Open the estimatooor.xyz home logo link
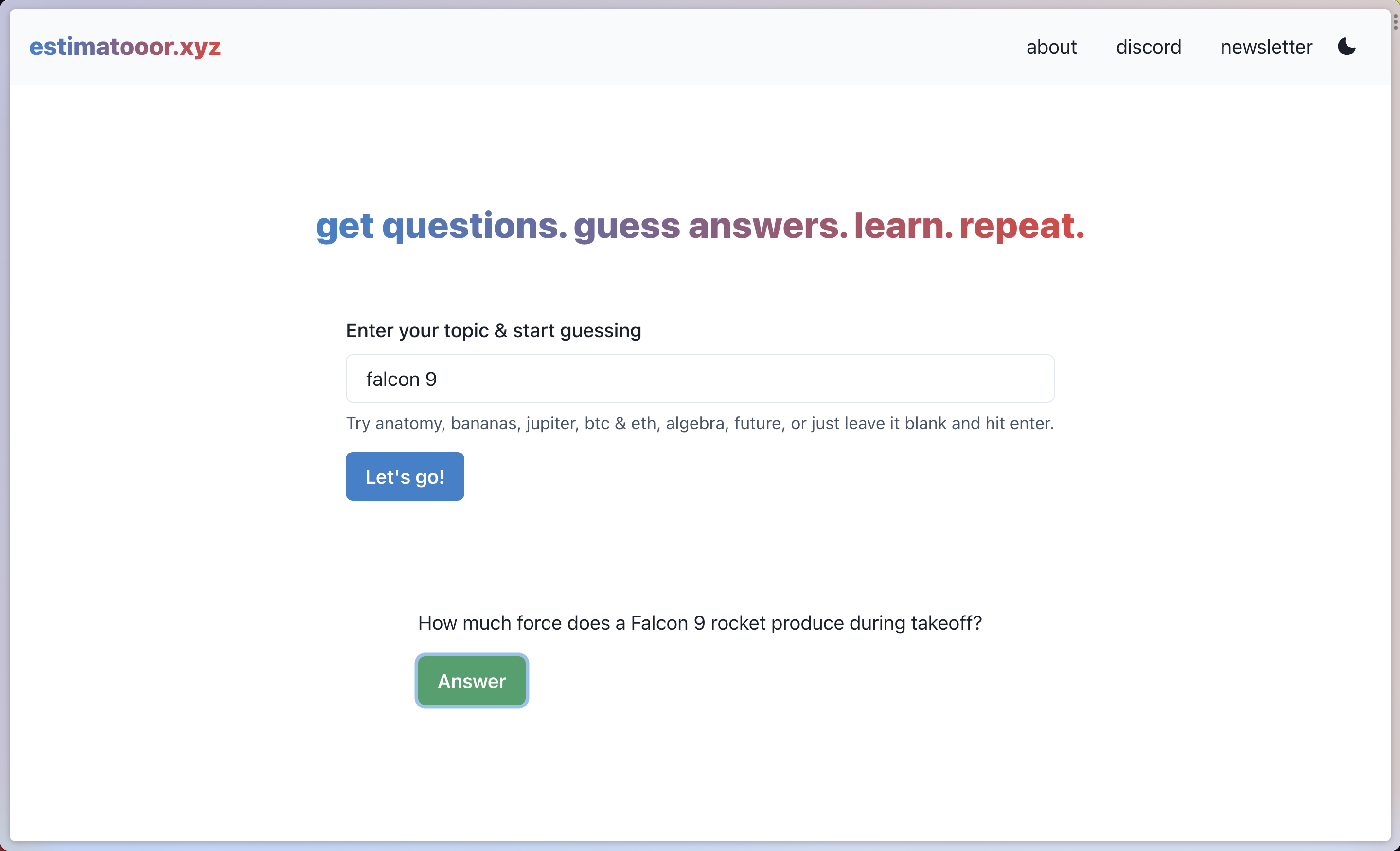1400x851 pixels. click(125, 47)
